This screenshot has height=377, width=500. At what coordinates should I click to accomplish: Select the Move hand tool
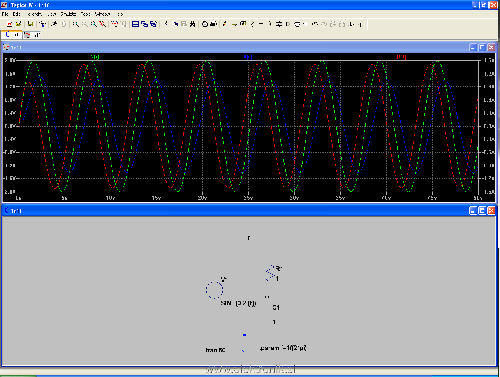tap(297, 24)
